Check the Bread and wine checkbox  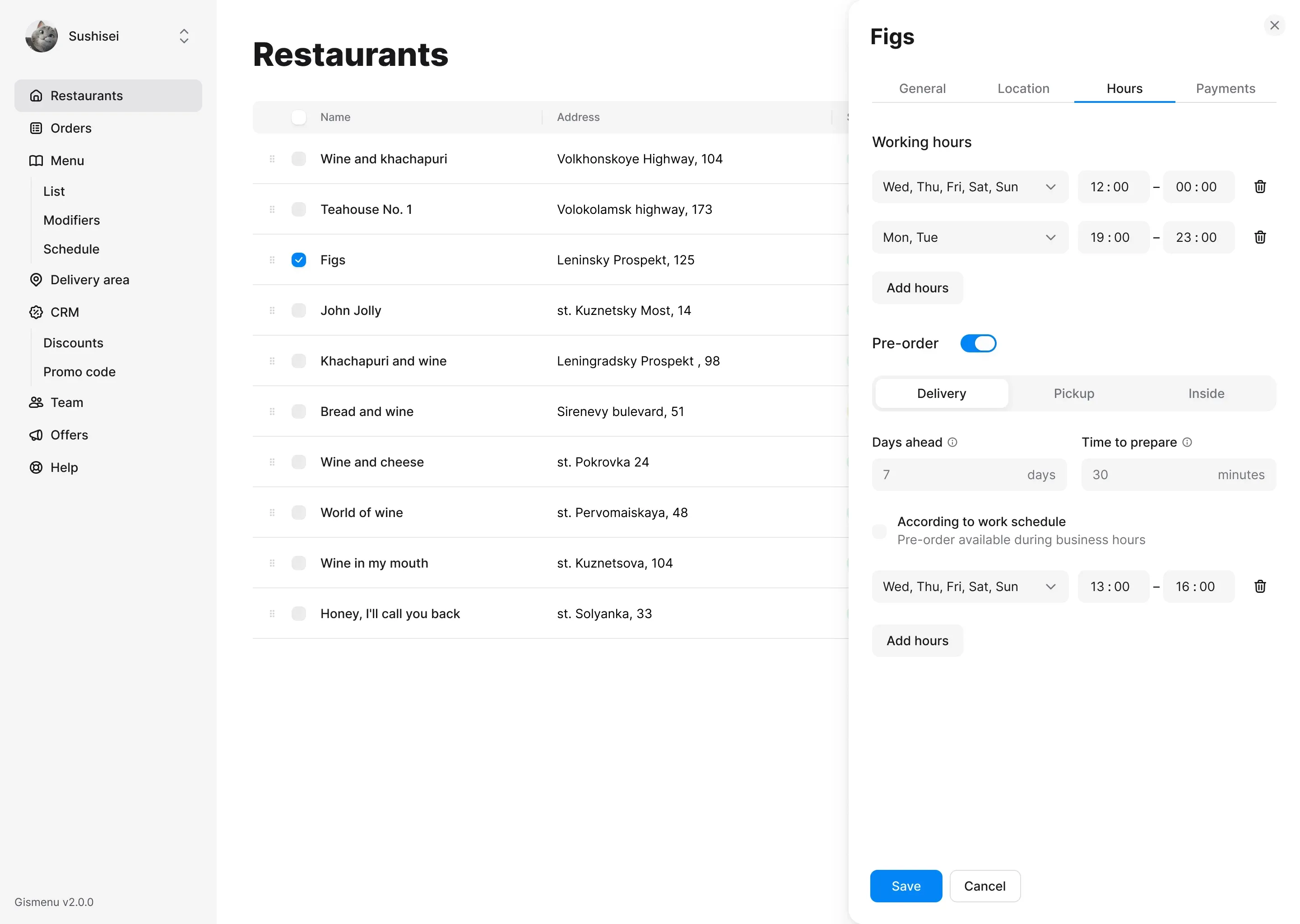coord(299,411)
